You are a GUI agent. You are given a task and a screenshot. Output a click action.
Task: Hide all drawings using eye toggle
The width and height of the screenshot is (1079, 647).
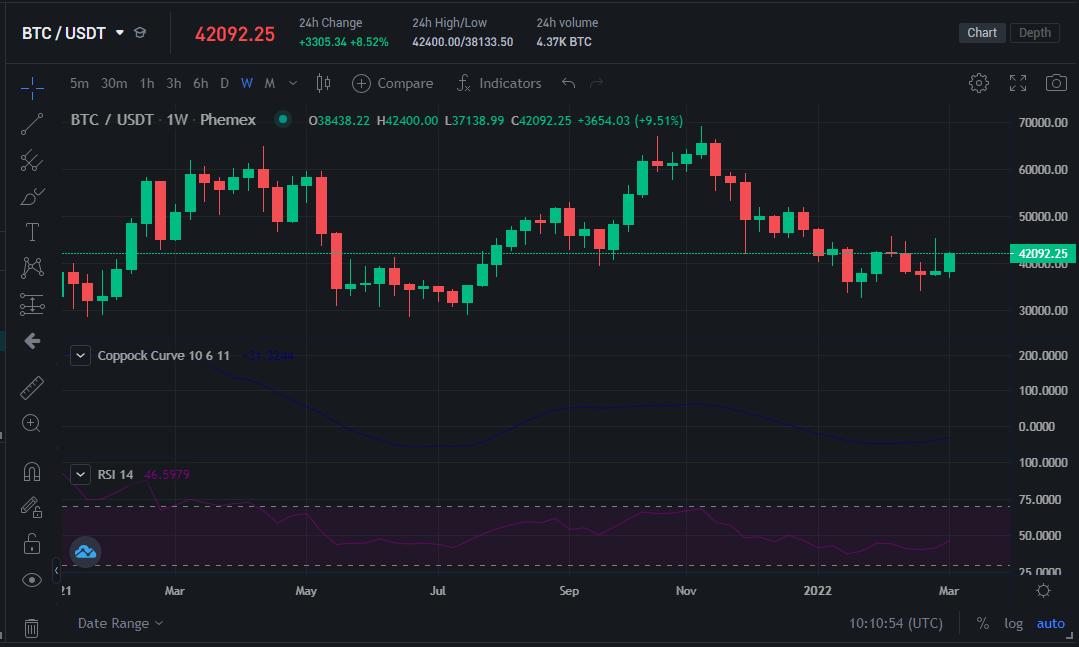click(30, 579)
